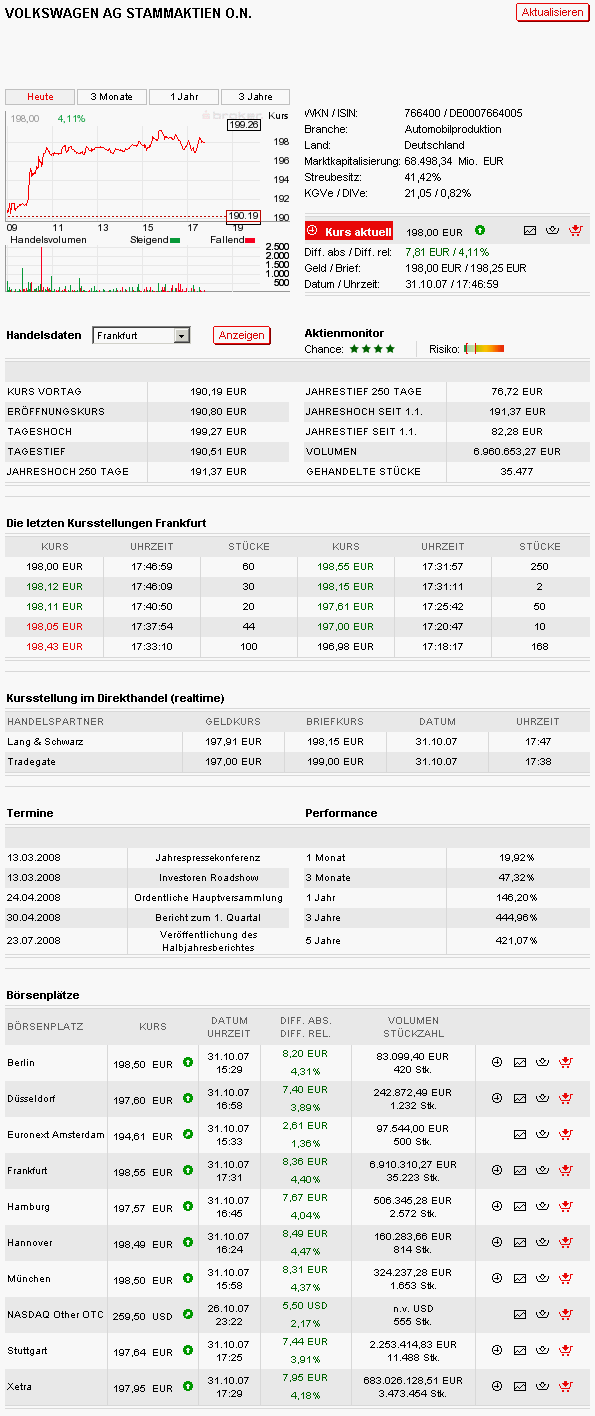Open chart icon in Hannover row
The width and height of the screenshot is (595, 1416).
pos(520,1243)
